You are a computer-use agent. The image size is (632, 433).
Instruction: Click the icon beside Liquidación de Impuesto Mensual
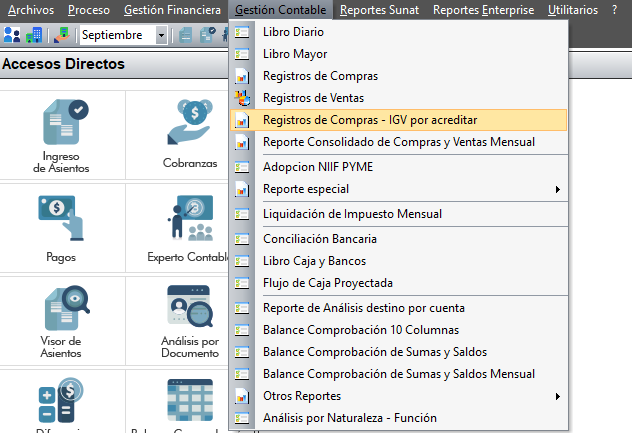(x=242, y=214)
